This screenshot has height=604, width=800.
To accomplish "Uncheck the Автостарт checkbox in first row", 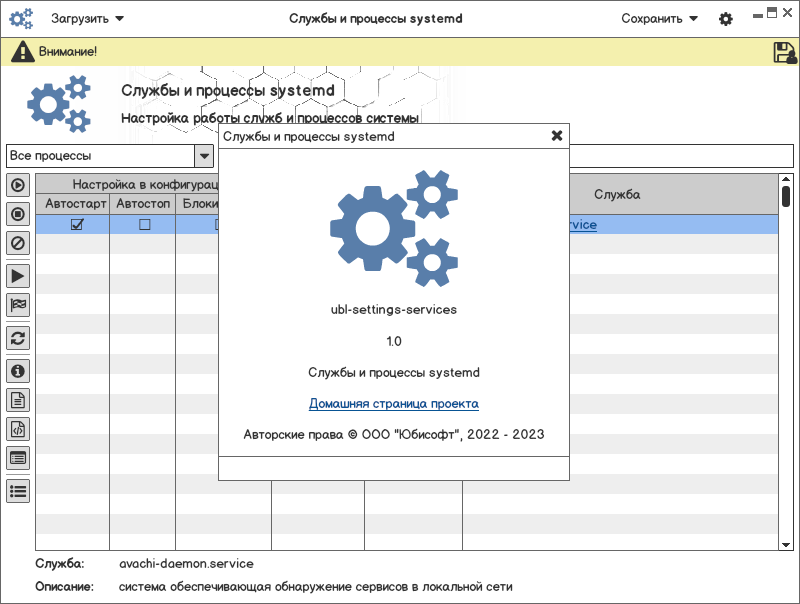I will 77,225.
